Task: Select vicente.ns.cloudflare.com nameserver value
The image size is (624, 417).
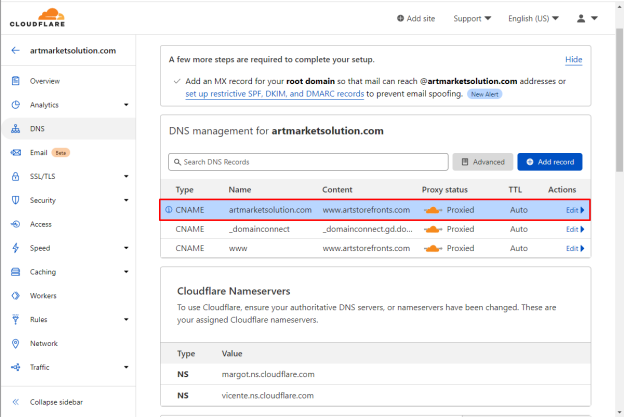Action: (x=267, y=396)
